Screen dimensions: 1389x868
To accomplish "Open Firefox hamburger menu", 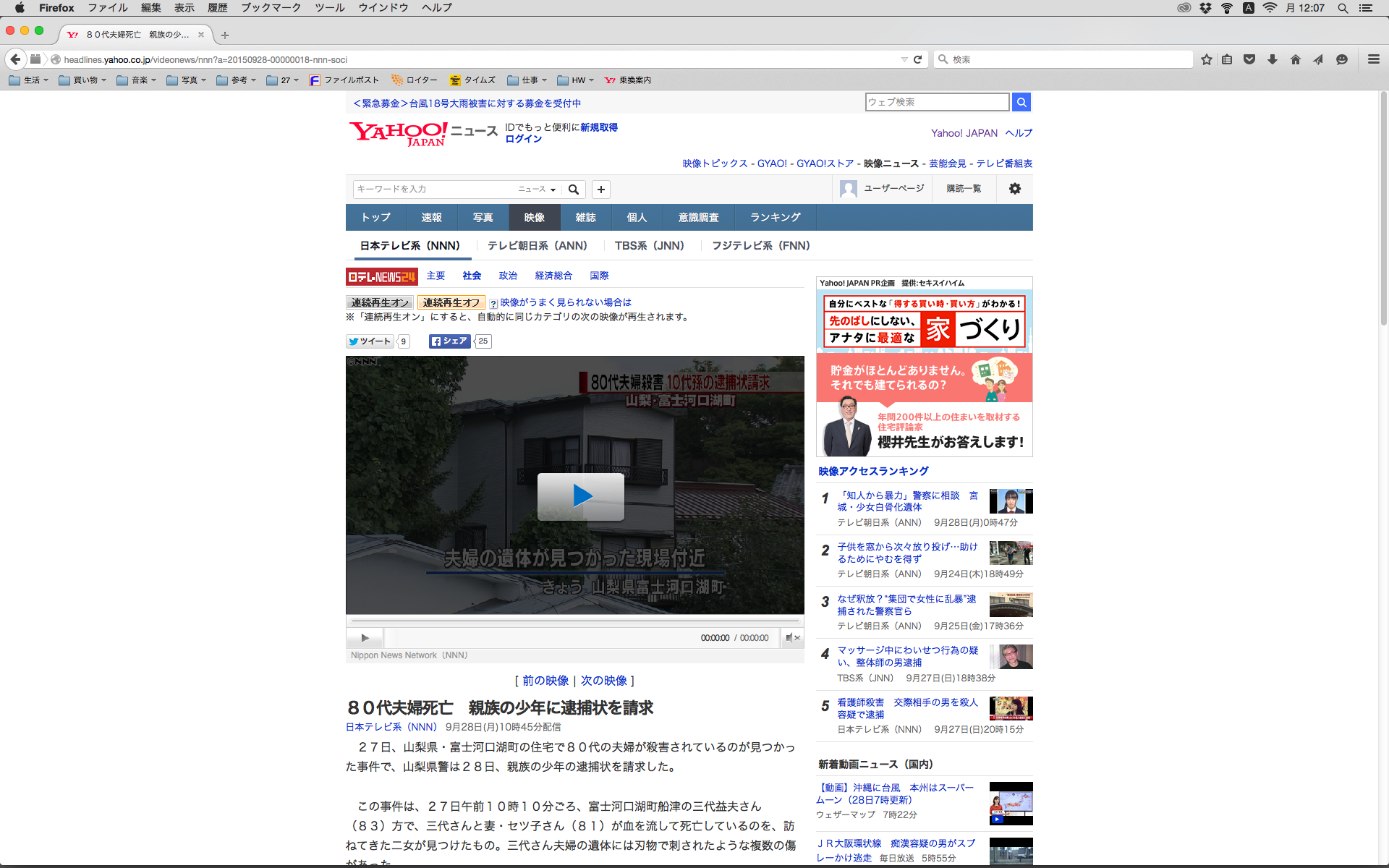I will (1373, 59).
